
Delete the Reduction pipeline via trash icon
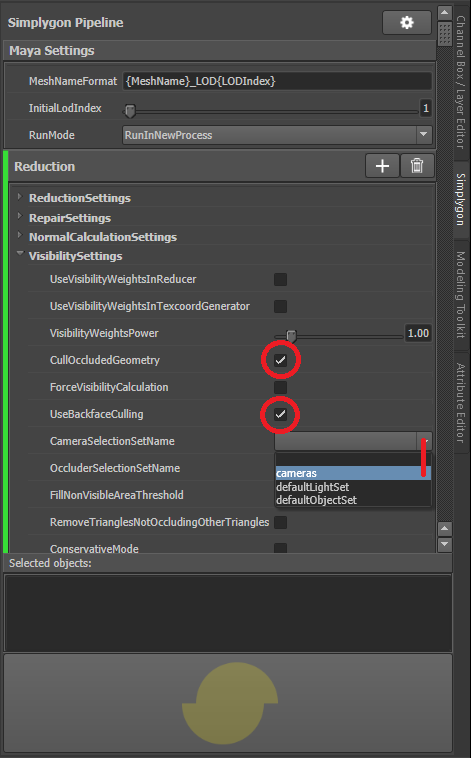point(417,166)
